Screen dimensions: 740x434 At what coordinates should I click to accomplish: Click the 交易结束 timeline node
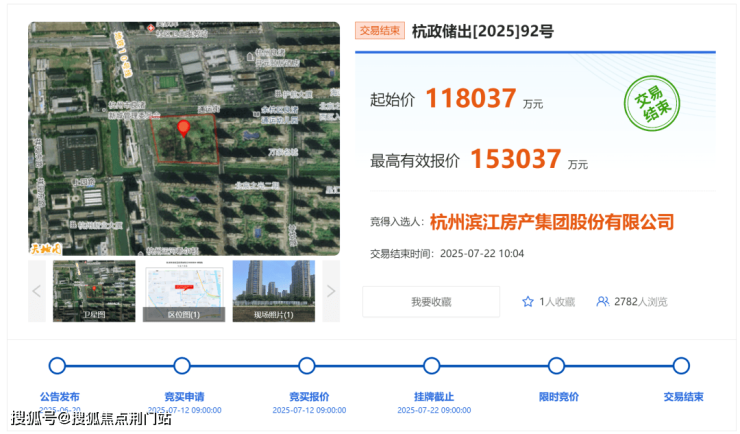point(681,366)
